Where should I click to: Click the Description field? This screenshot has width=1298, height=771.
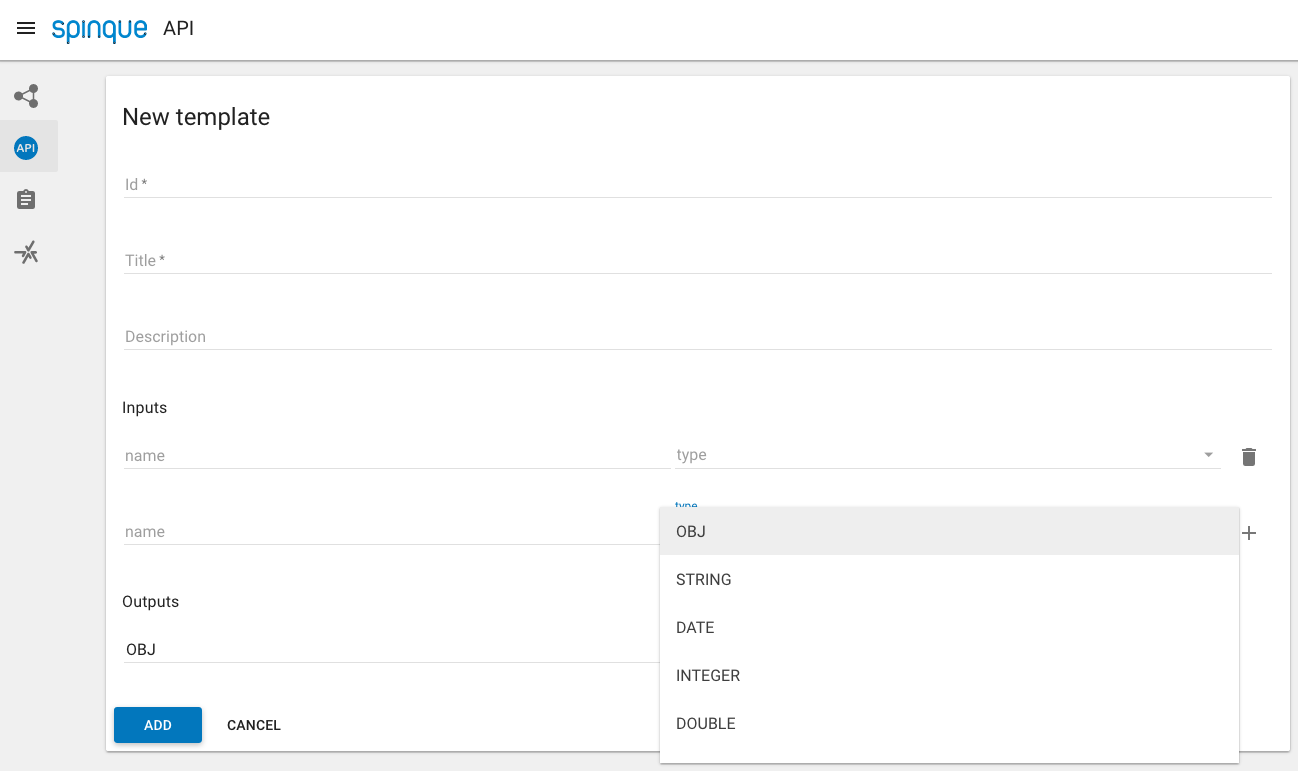[697, 336]
